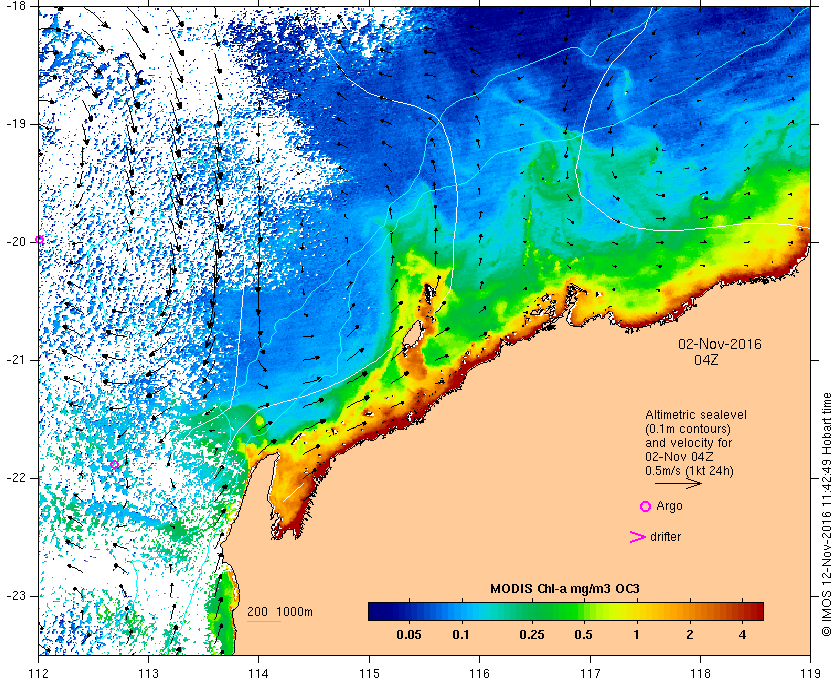Click the 'Altimetric sealevel' legend text
The width and height of the screenshot is (840, 680).
click(x=696, y=415)
